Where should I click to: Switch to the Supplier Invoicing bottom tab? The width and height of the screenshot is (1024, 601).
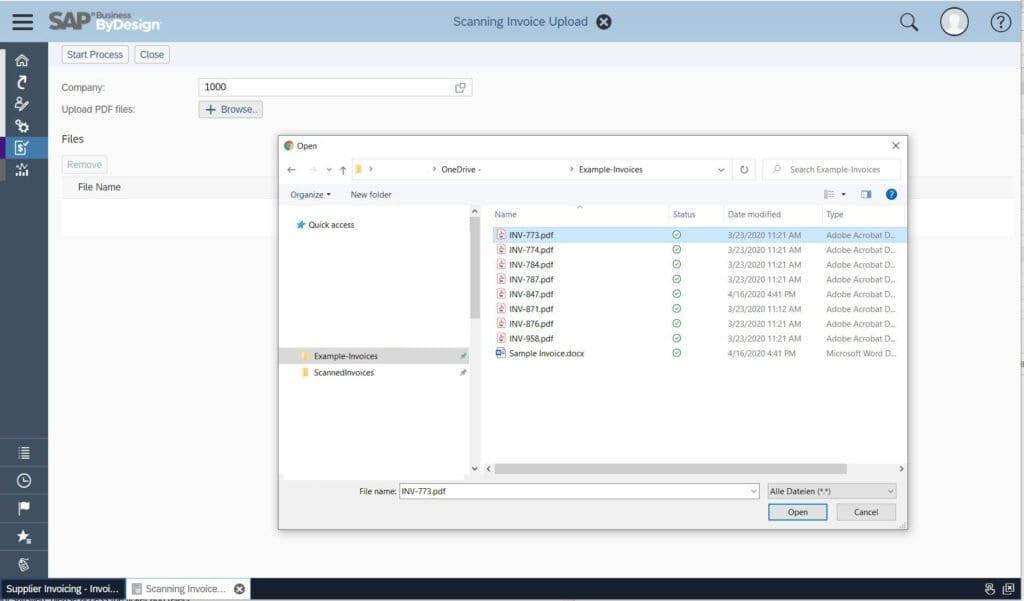[x=63, y=589]
